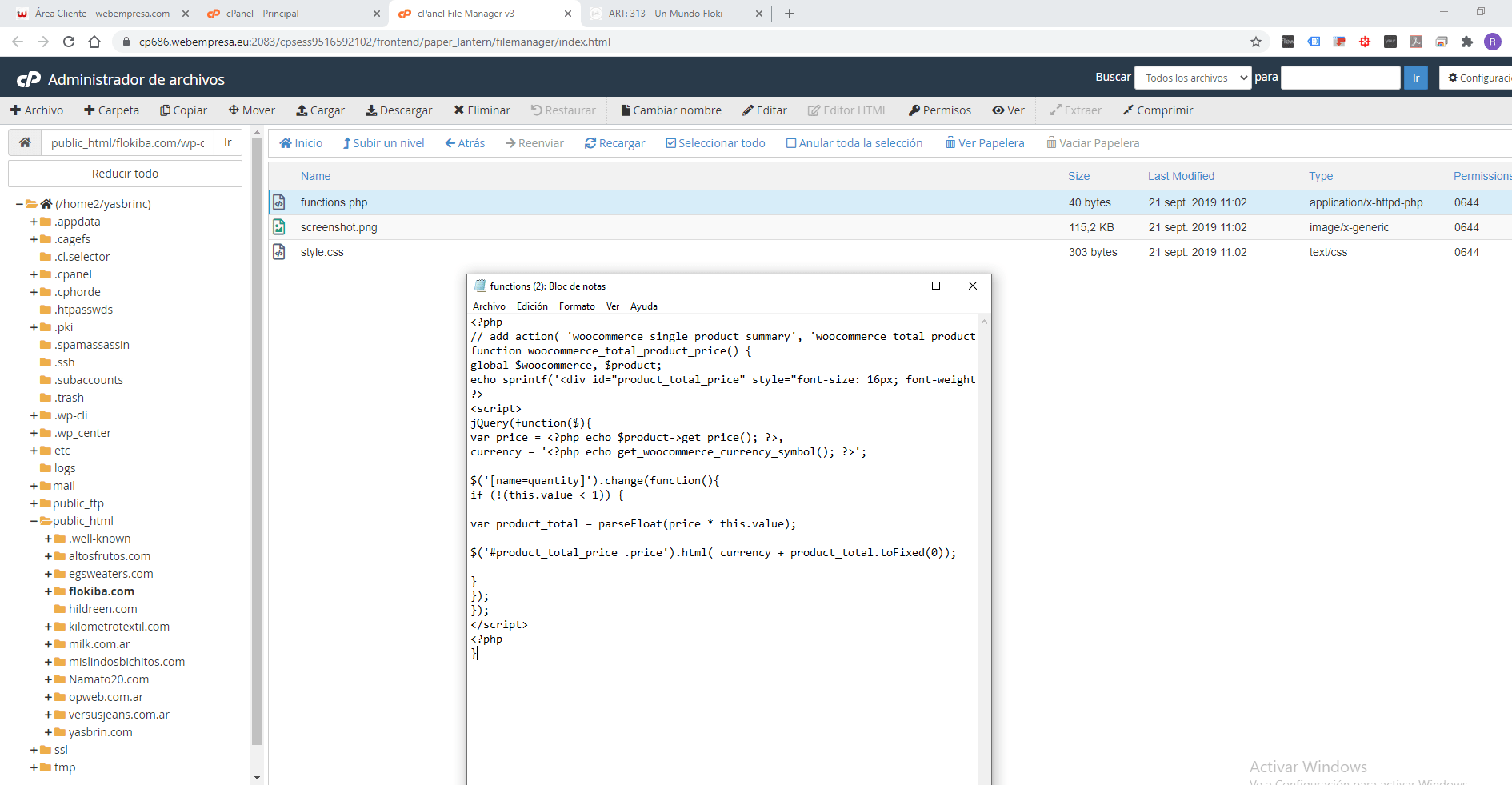Open the Editar code editor
This screenshot has width=1512, height=785.
pyautogui.click(x=765, y=110)
